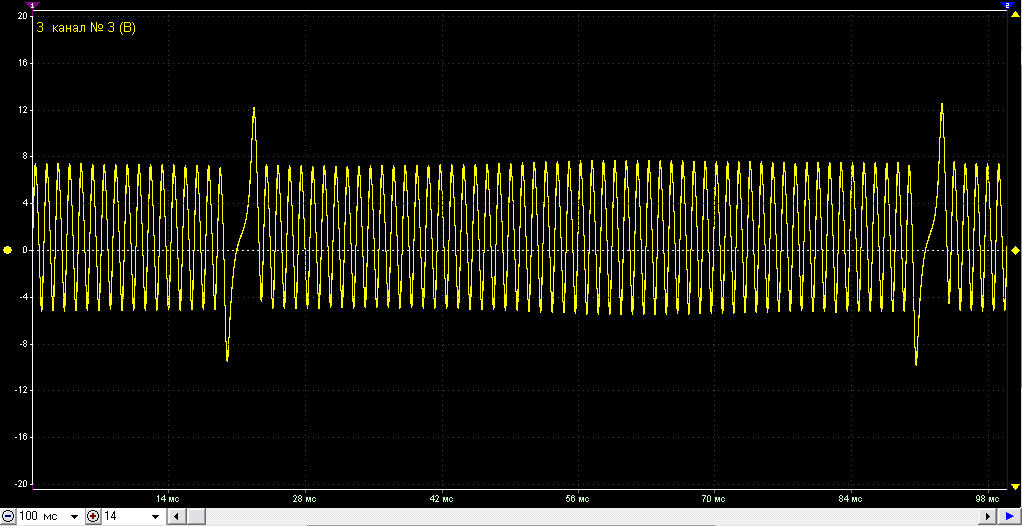Click the '28 мс' time axis label
This screenshot has width=1022, height=526.
(x=305, y=499)
